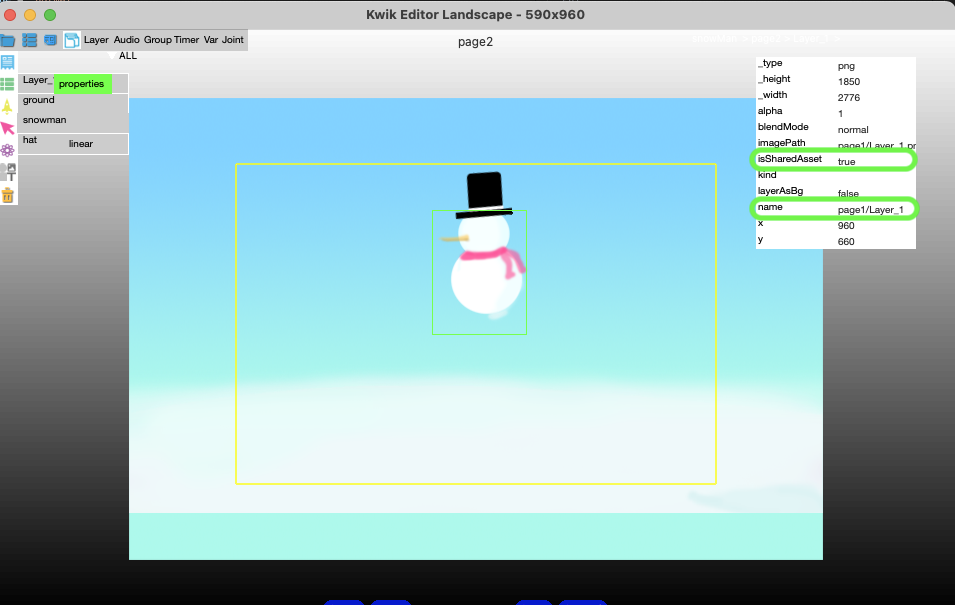Screen dimensions: 955x605
Task: Open the blendMode normal value
Action: (853, 129)
